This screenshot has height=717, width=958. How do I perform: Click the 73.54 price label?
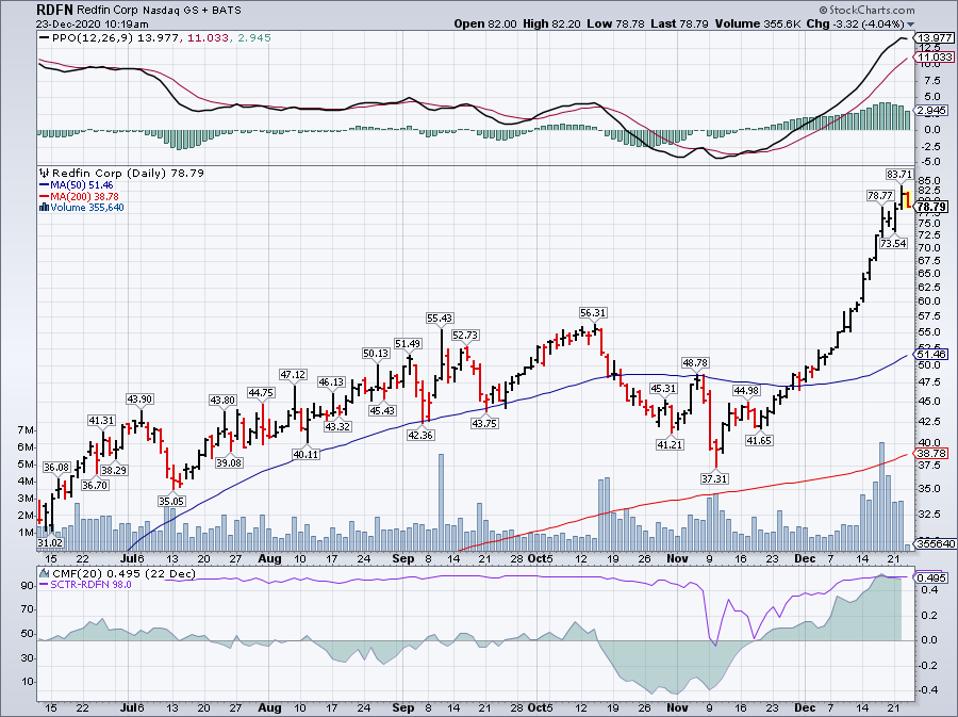coord(893,243)
